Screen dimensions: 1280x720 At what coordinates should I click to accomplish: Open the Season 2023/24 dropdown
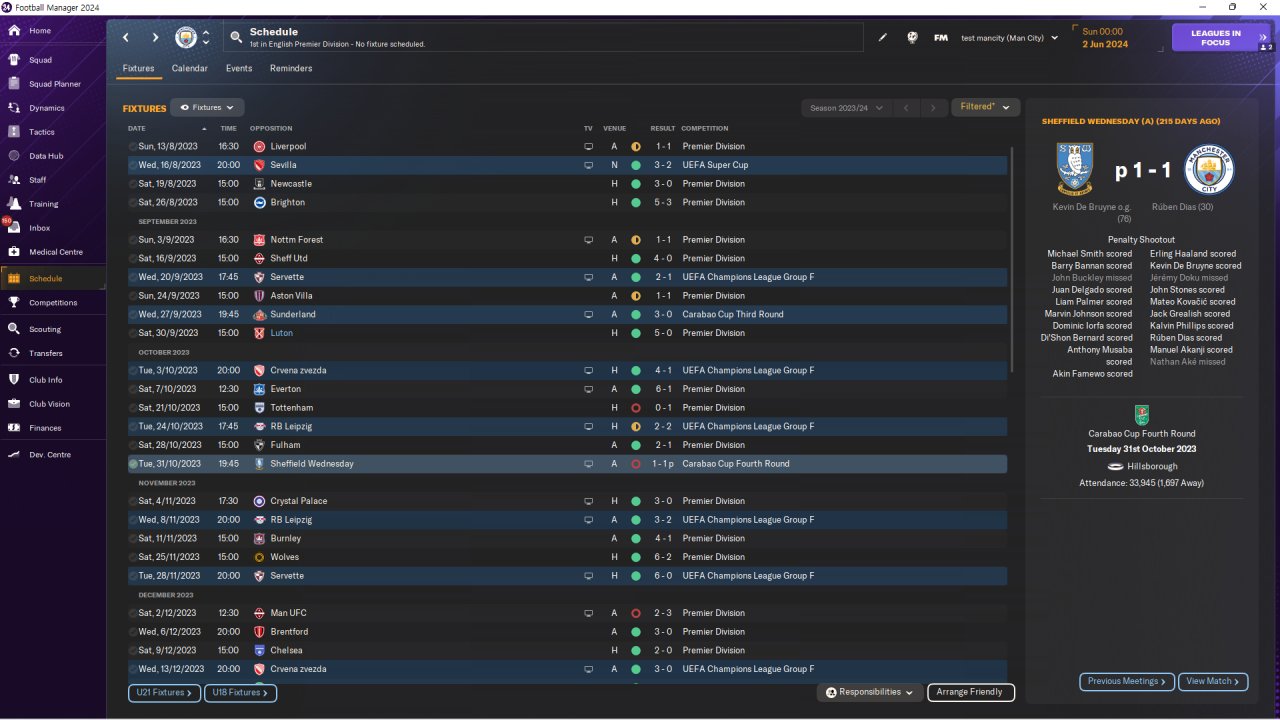[x=845, y=108]
